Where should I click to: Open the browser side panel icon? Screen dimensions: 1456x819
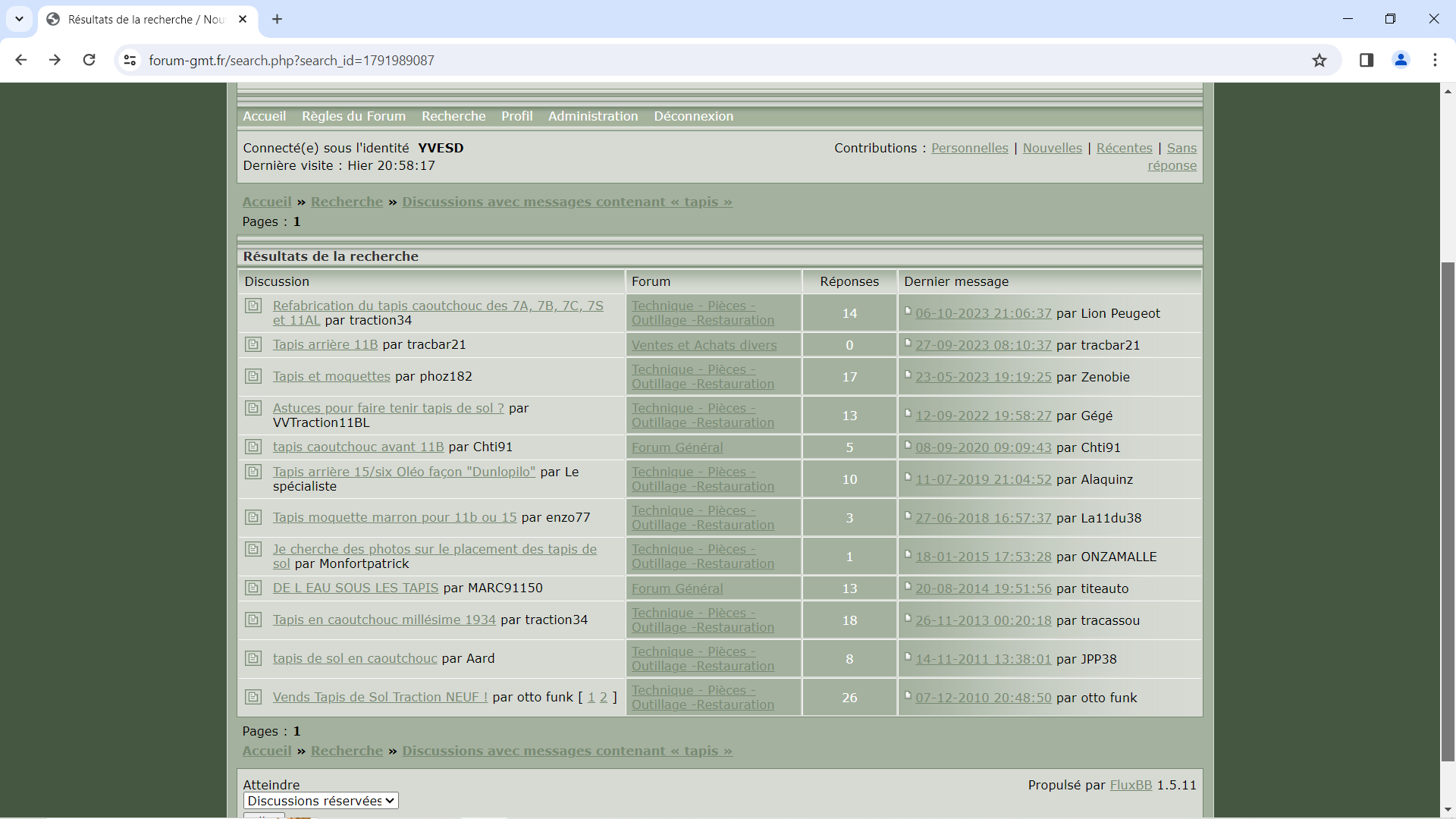click(1367, 60)
